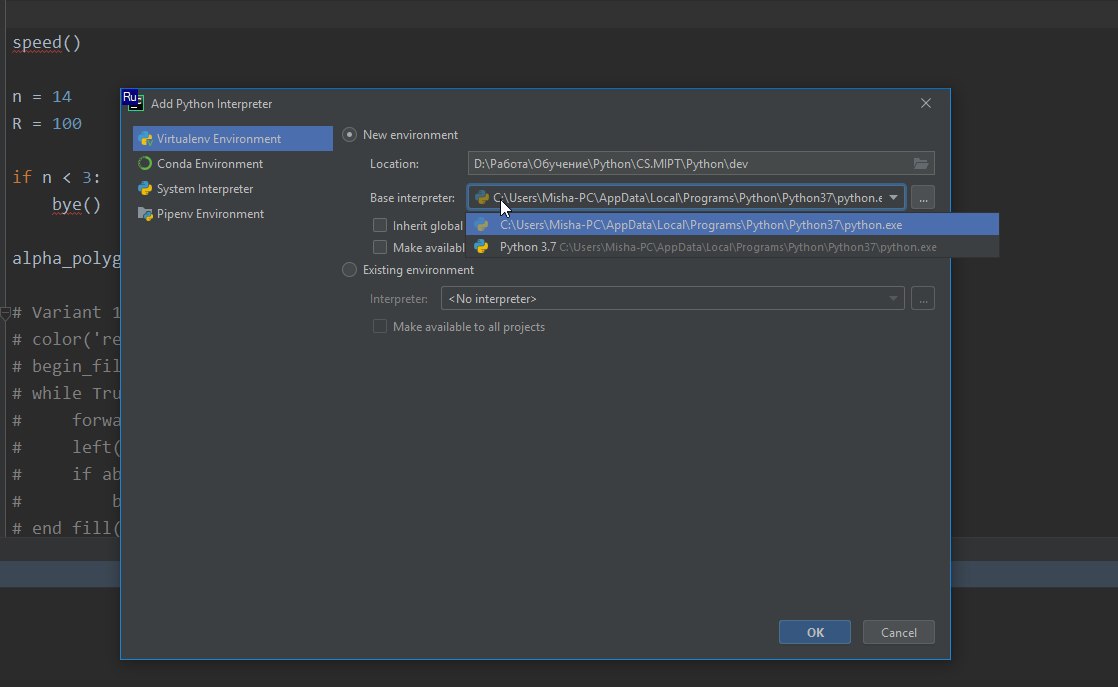
Task: Select the New environment radio button
Action: [x=349, y=135]
